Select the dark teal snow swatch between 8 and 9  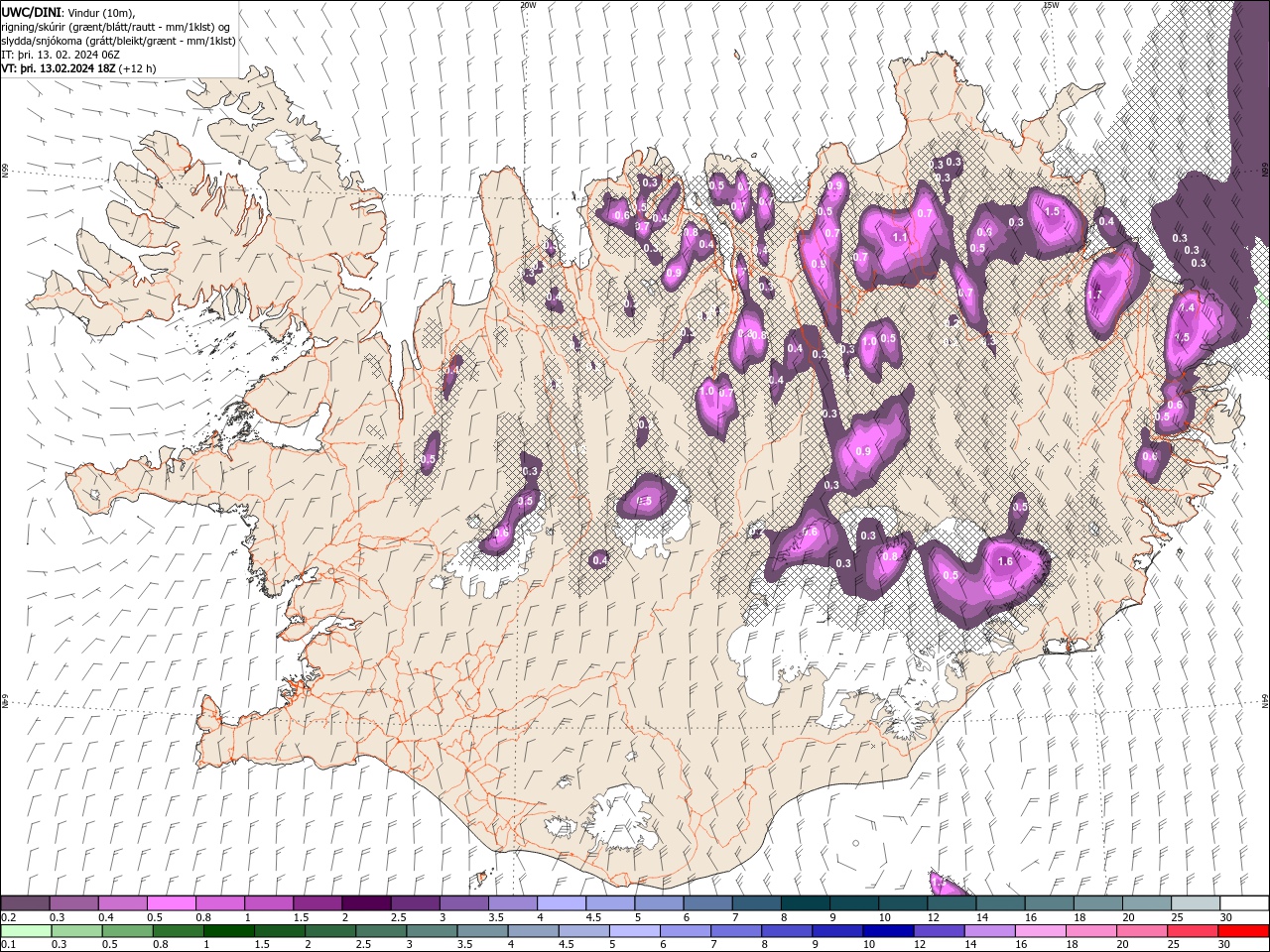[x=805, y=903]
